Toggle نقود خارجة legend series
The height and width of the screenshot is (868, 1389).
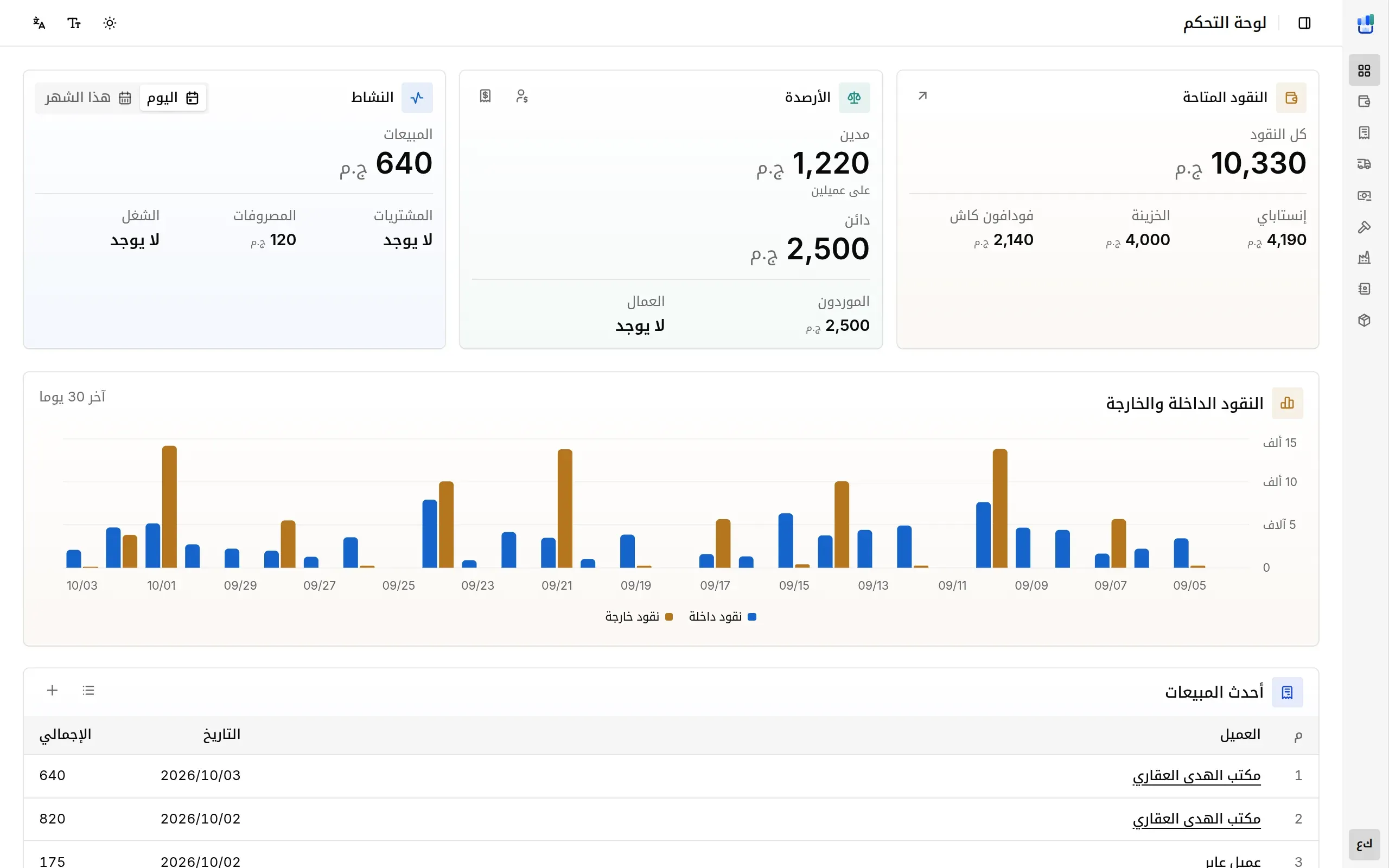point(639,617)
